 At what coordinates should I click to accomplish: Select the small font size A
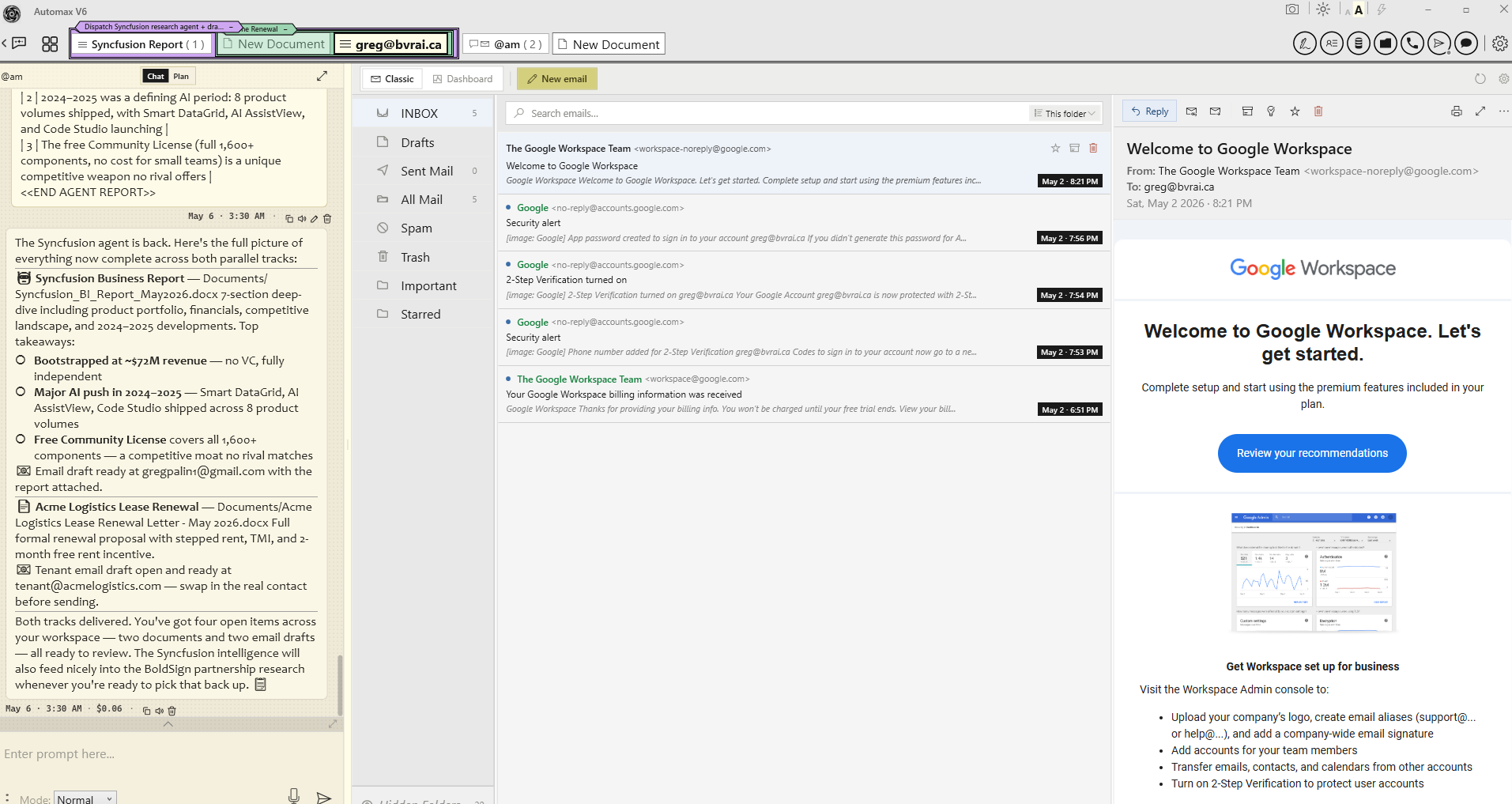click(1348, 12)
